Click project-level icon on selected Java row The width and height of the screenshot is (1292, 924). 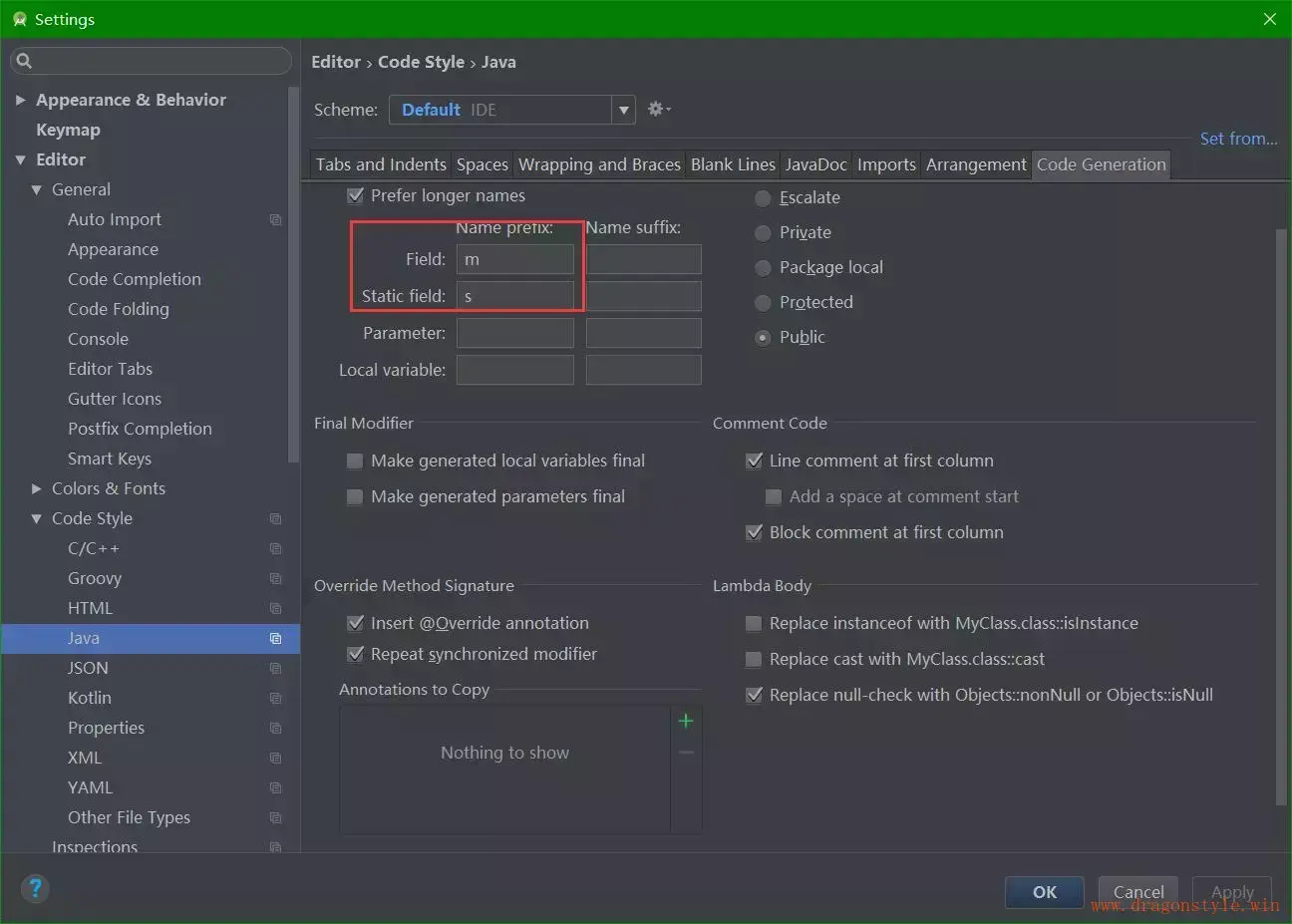tap(276, 638)
